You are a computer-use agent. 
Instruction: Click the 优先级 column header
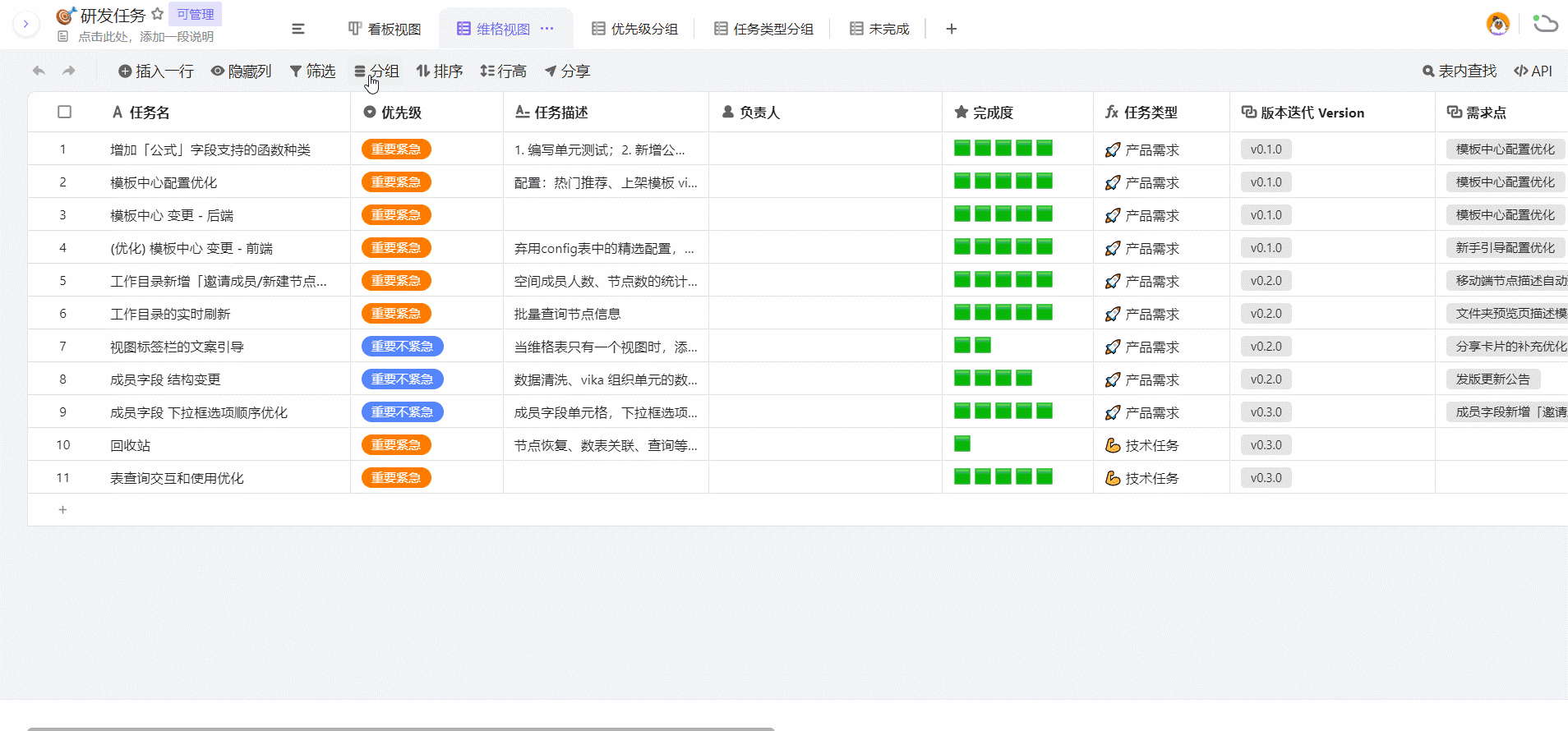click(x=427, y=113)
